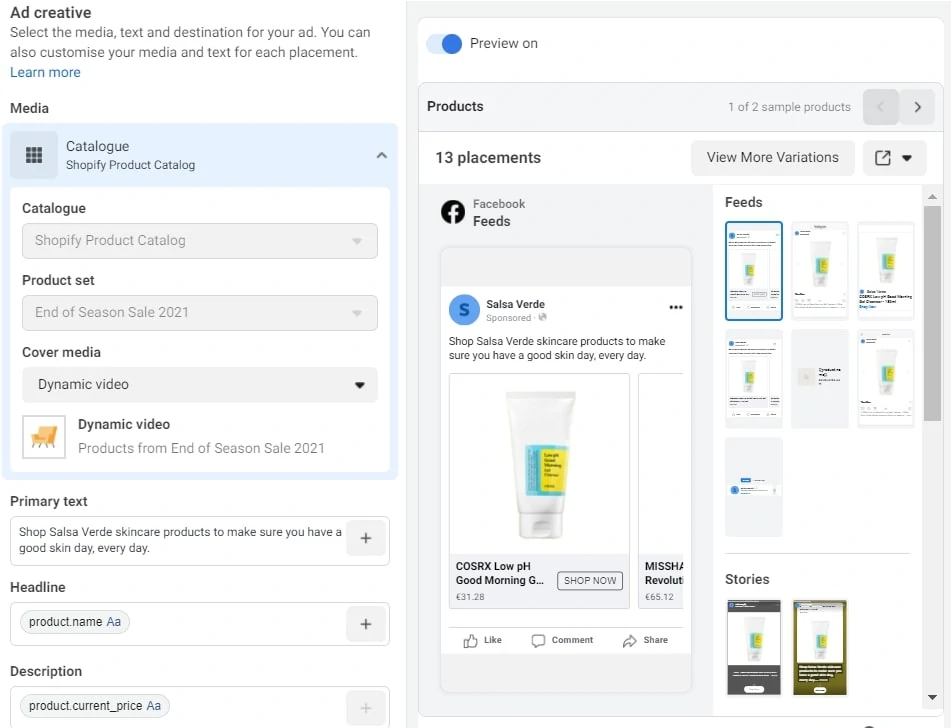Click the Comment speech bubble icon

(x=538, y=641)
